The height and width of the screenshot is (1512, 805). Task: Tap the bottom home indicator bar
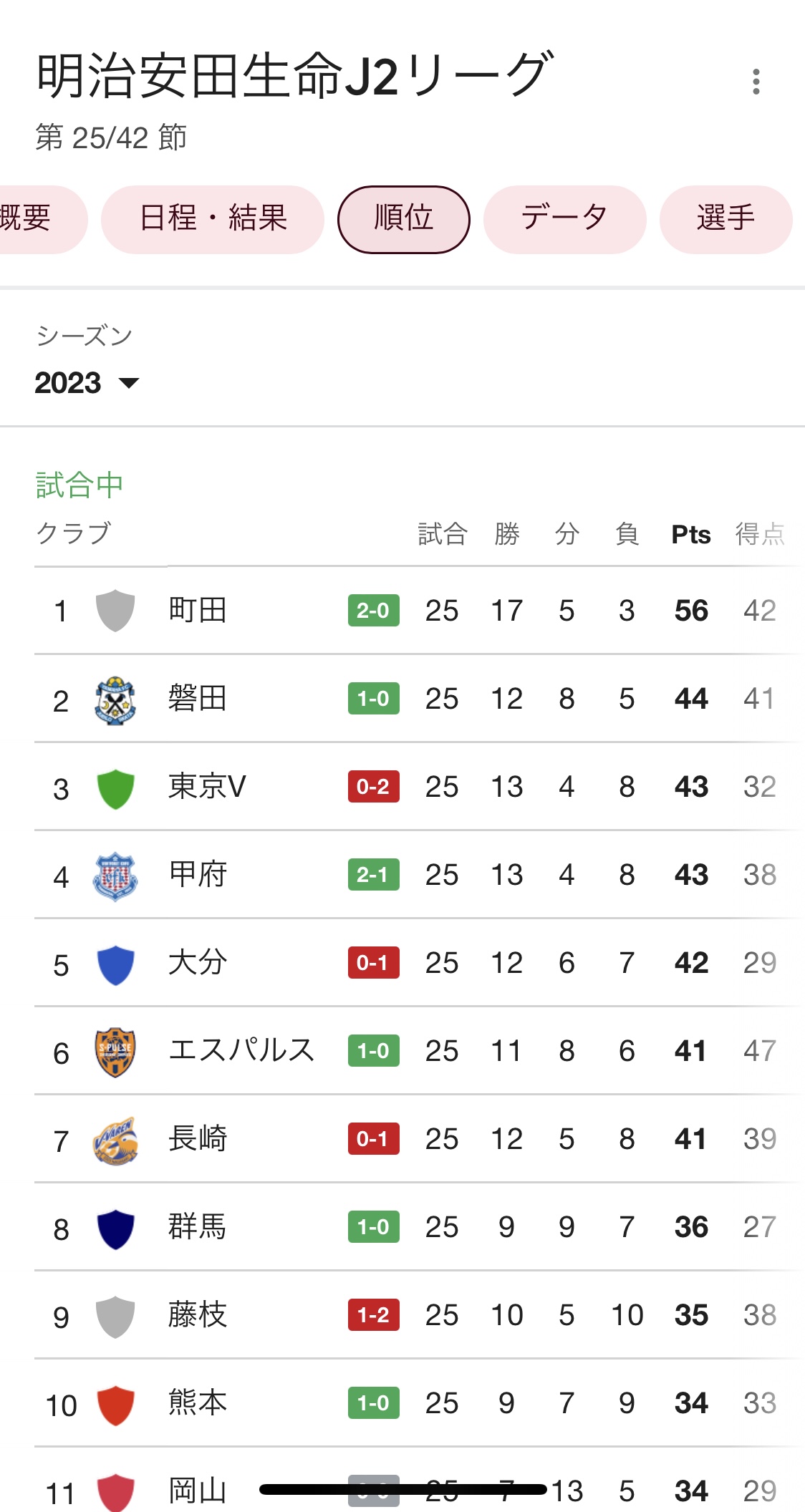point(403,1490)
